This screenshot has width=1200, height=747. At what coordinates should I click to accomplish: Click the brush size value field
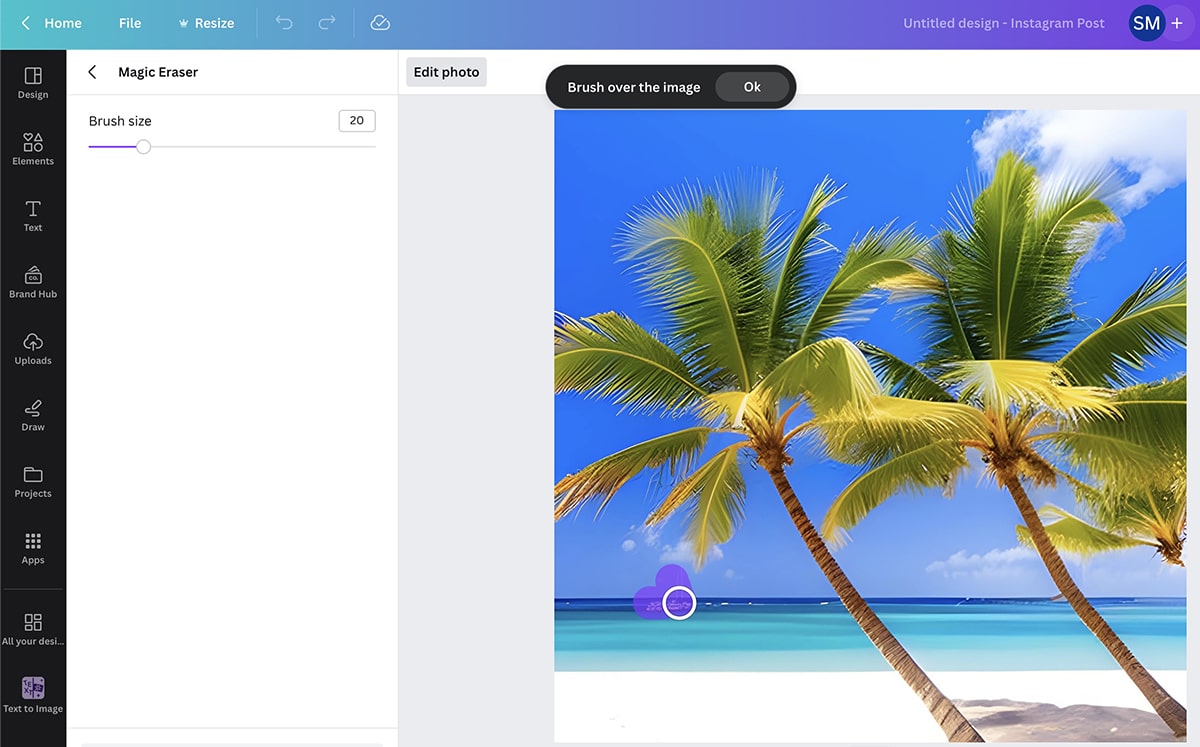tap(357, 121)
